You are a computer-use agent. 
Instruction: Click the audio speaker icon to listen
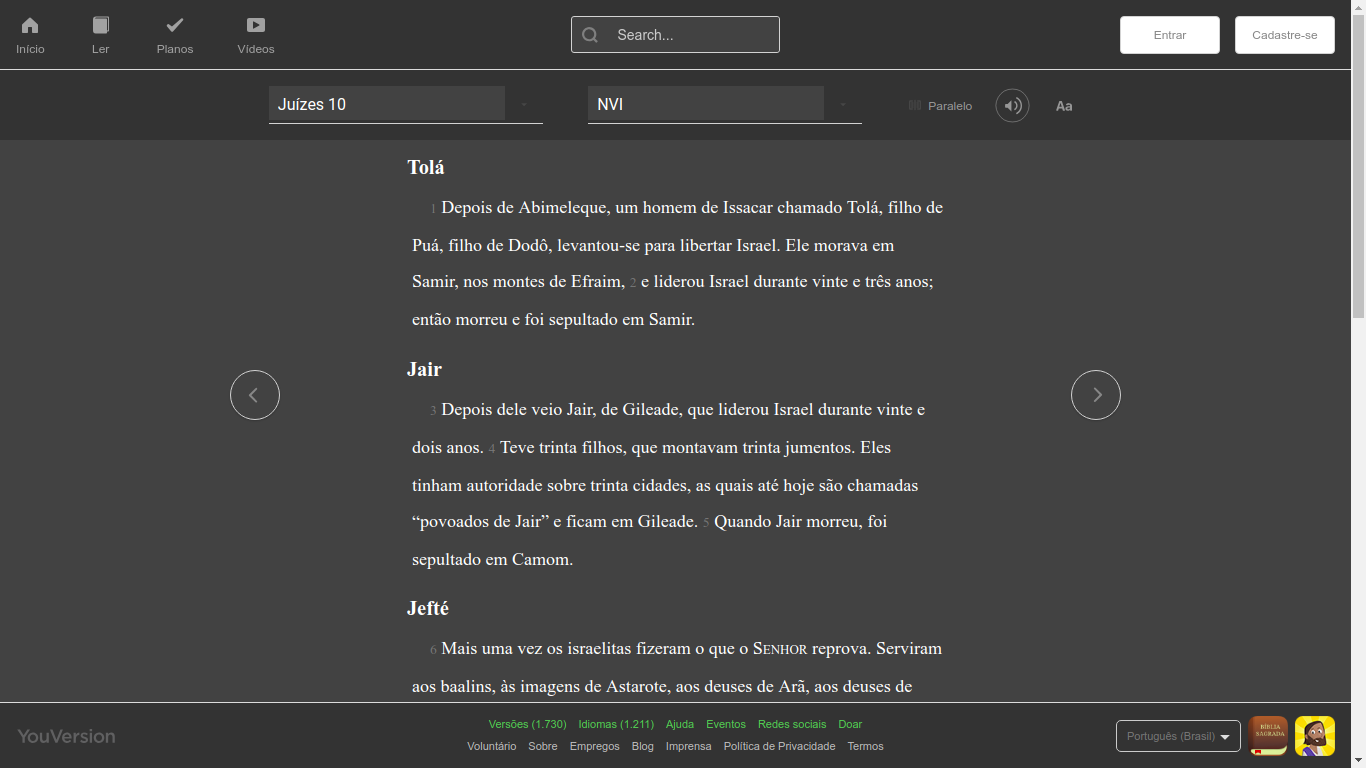point(1011,105)
